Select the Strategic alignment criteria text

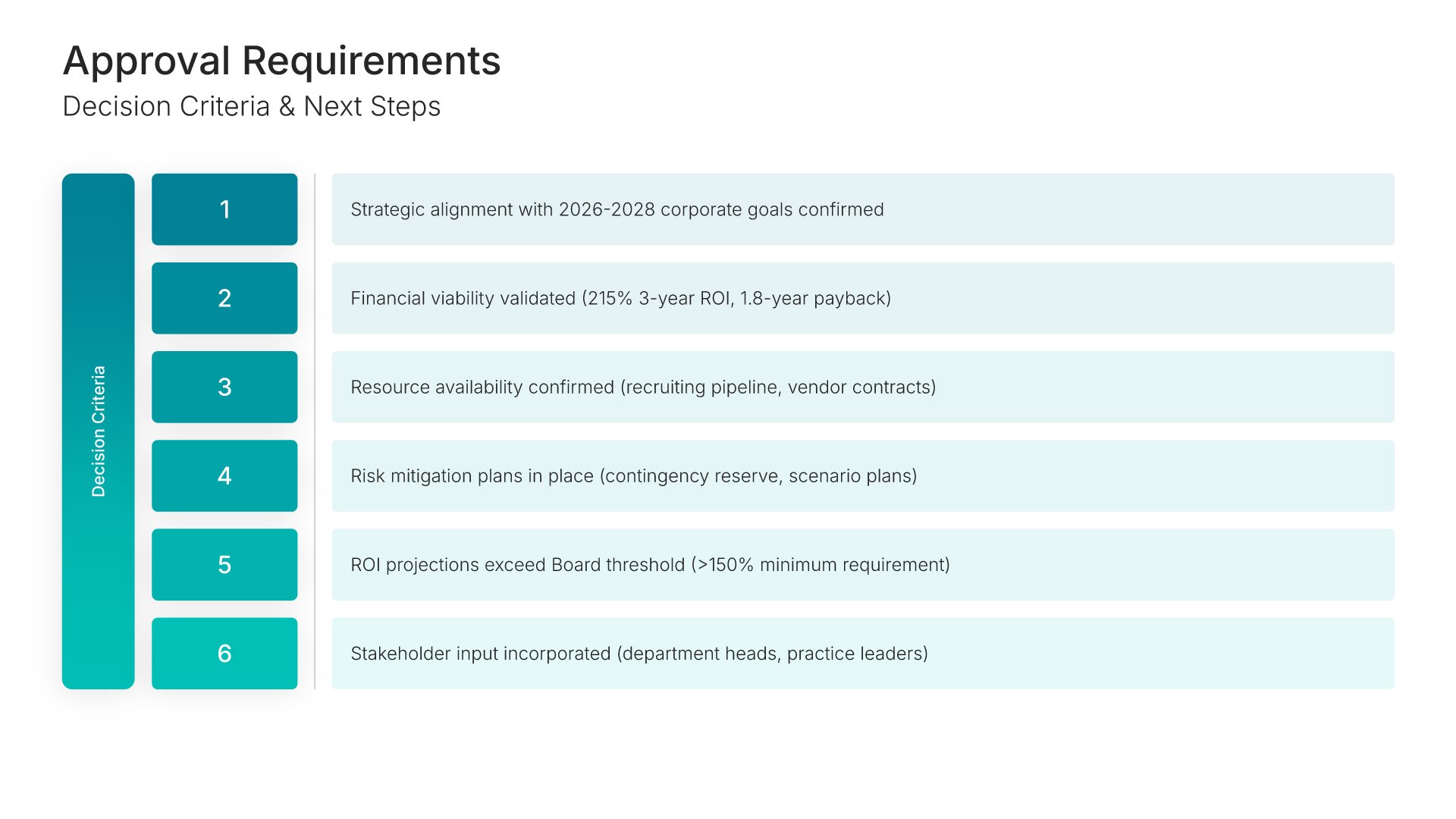coord(617,209)
